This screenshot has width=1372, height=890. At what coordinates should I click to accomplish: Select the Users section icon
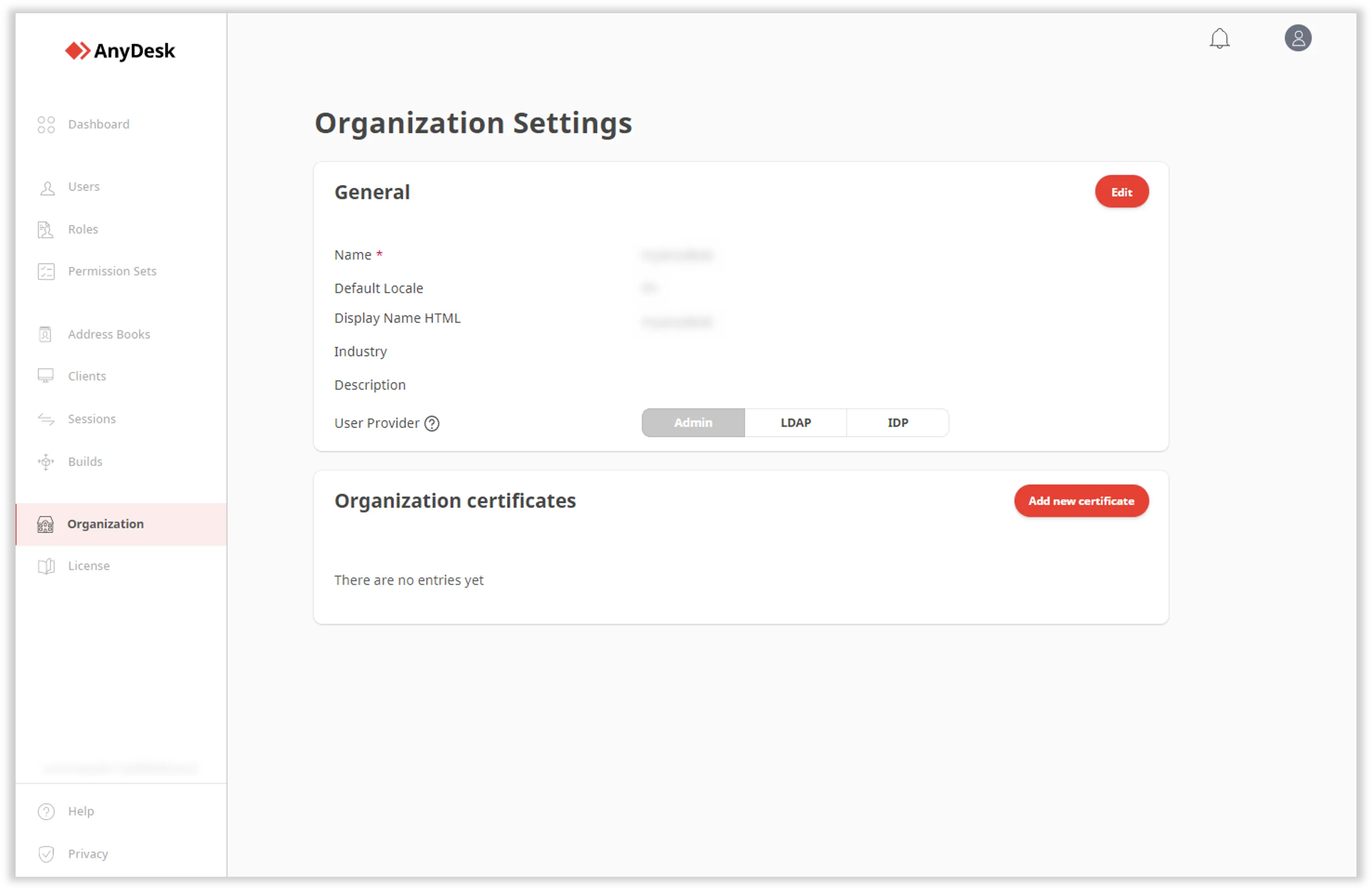(46, 186)
